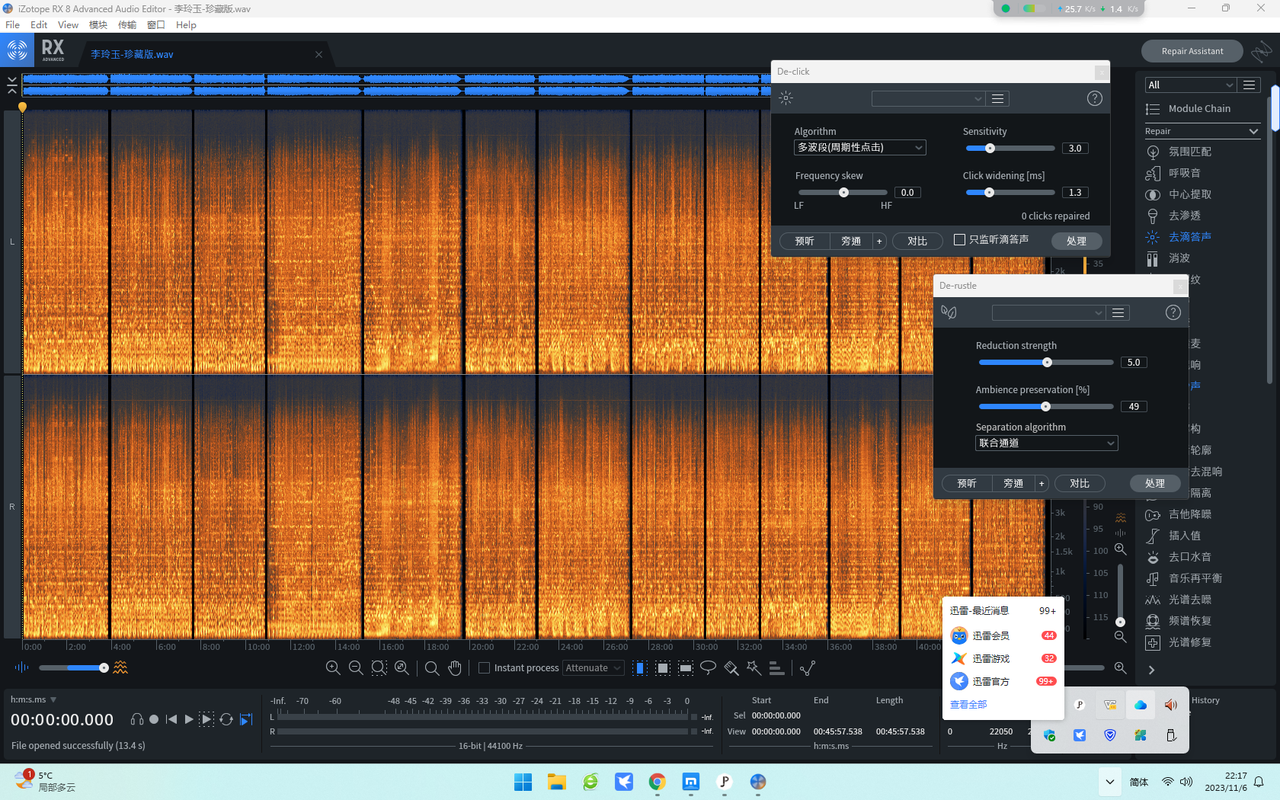Open Separation algorithm dropdown
This screenshot has width=1280, height=800.
click(x=1047, y=443)
